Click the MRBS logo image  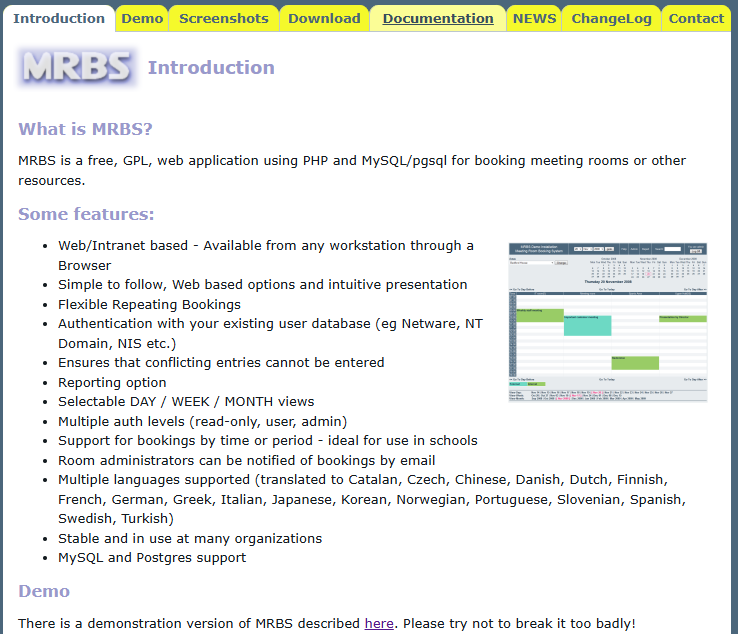(x=77, y=67)
